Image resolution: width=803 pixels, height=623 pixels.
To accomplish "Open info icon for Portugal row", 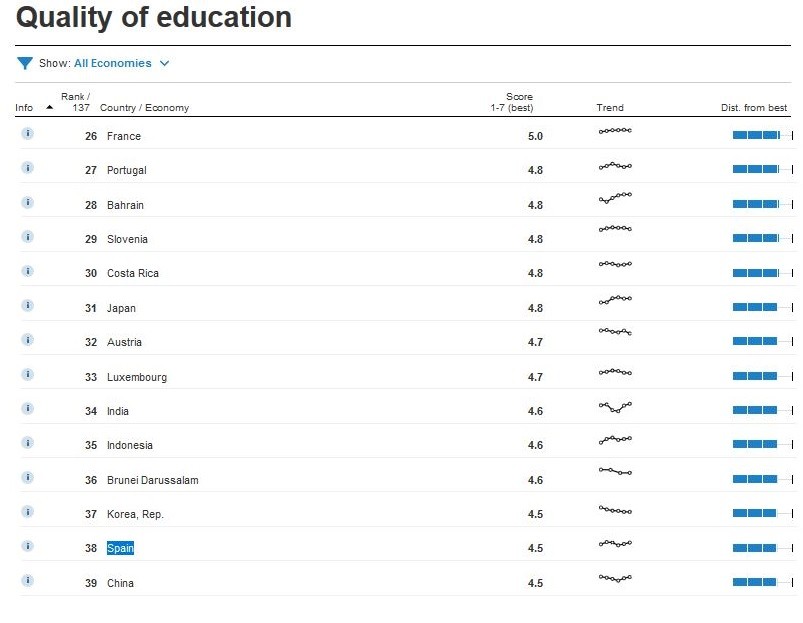I will tap(27, 168).
